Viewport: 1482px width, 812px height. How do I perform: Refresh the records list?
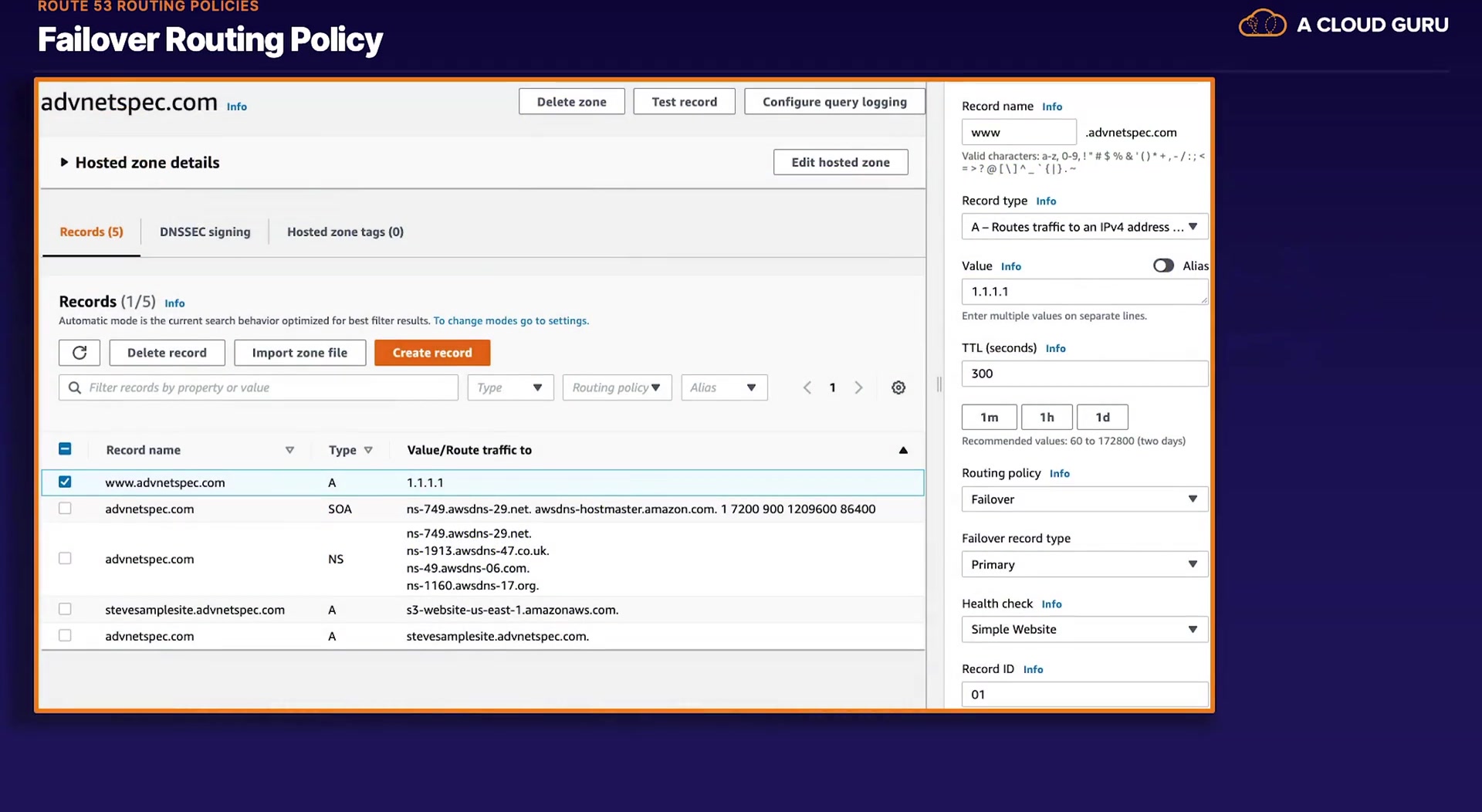point(80,353)
